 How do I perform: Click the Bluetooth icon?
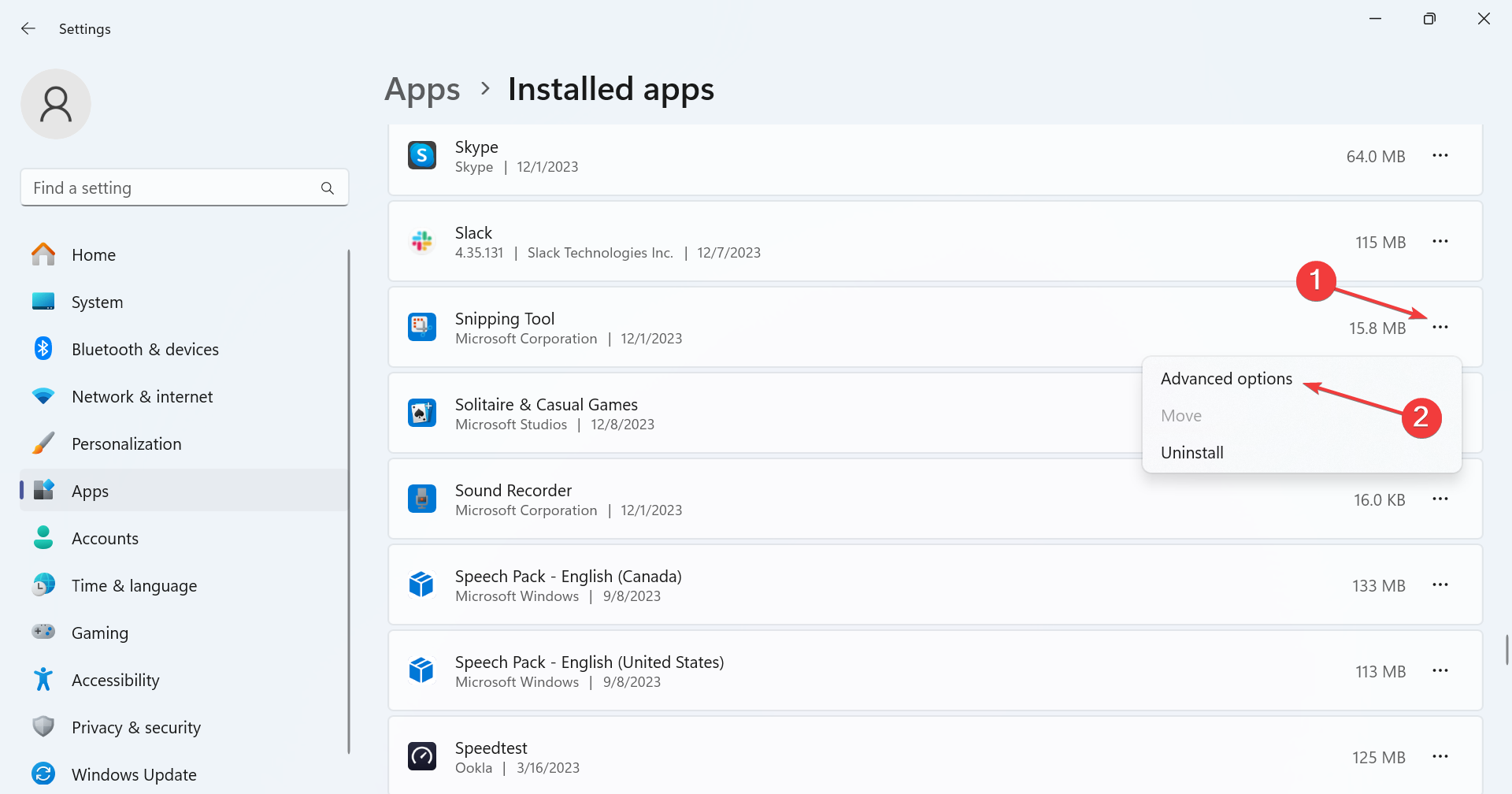point(43,348)
